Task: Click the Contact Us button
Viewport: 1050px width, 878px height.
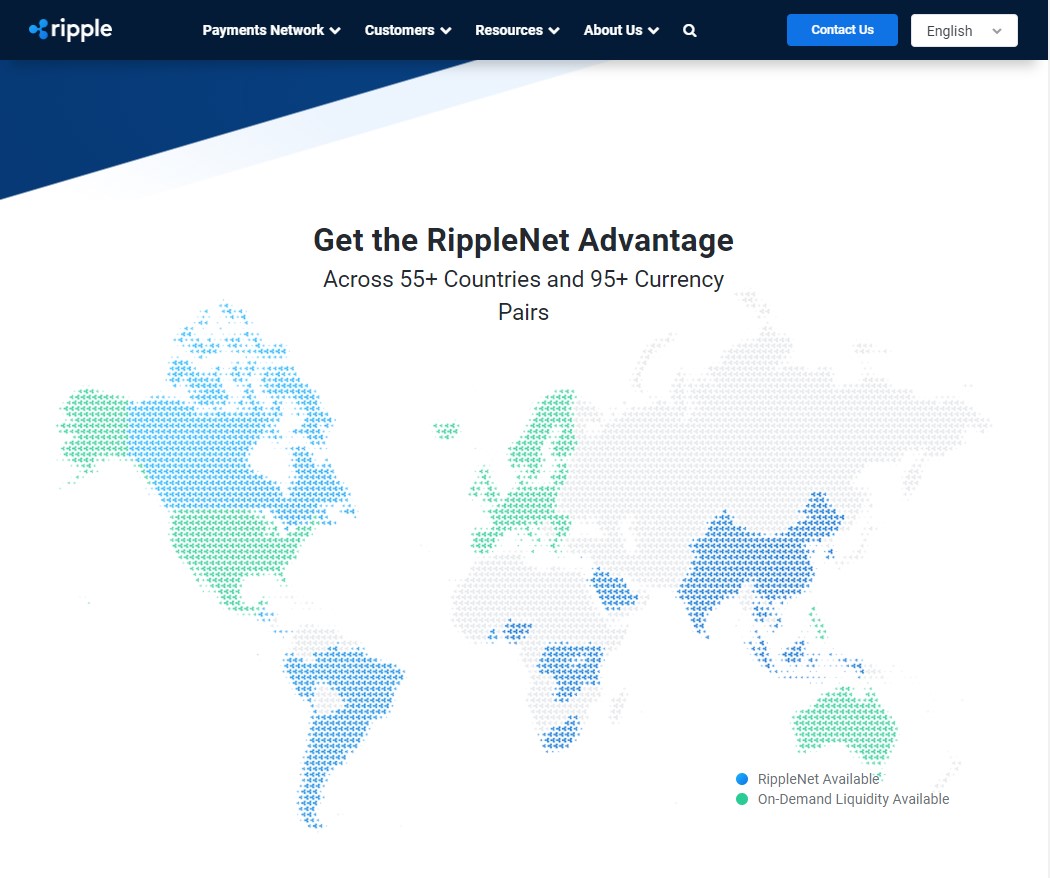Action: (x=842, y=30)
